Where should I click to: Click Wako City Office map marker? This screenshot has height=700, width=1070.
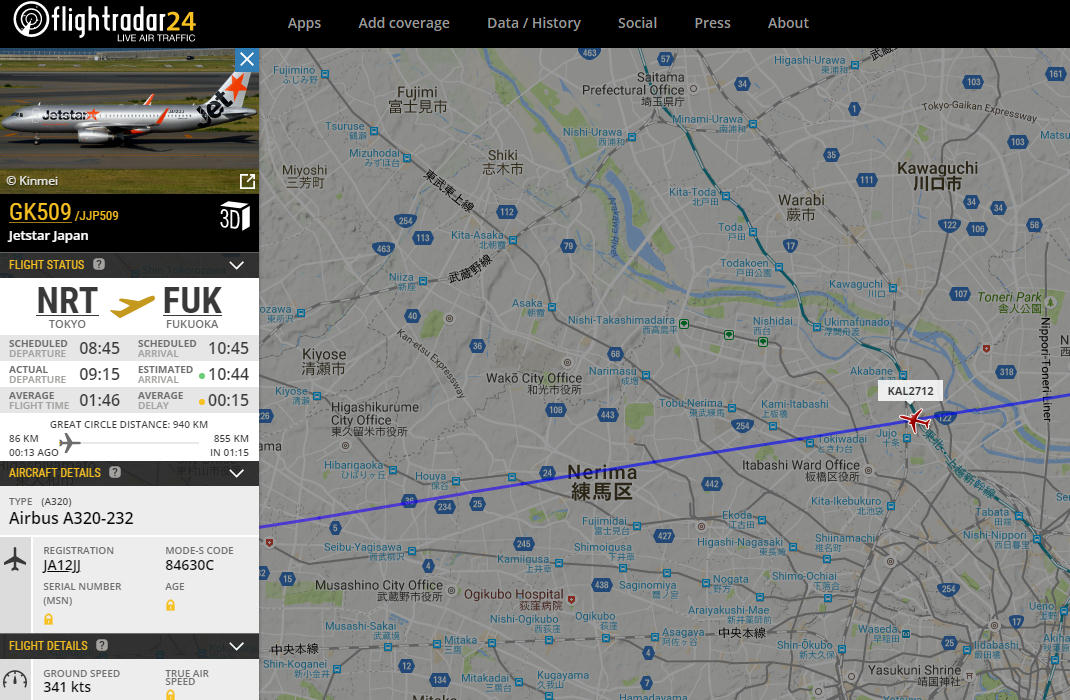point(566,362)
